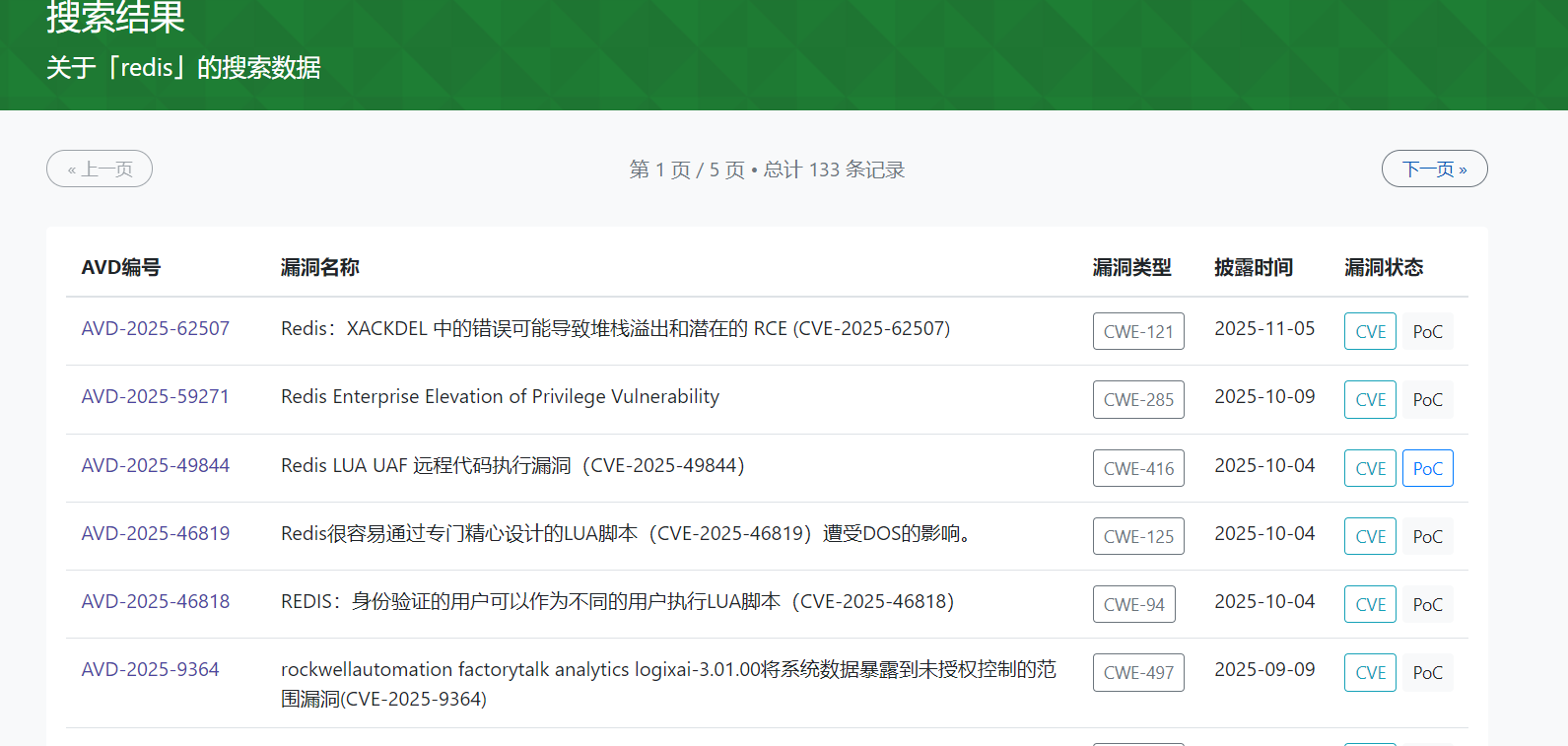Viewport: 1568px width, 746px height.
Task: Click the 漏洞名称 column header
Action: 319,267
